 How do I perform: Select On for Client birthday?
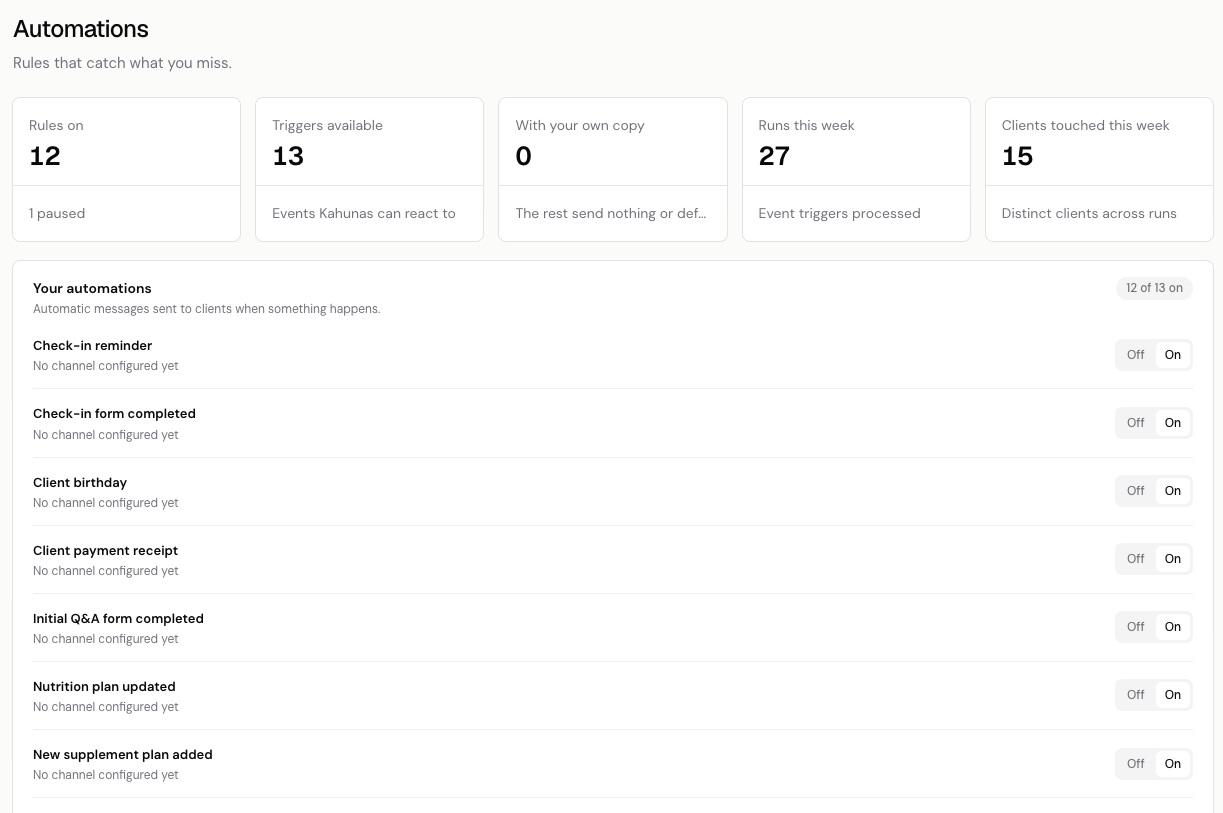(1173, 491)
